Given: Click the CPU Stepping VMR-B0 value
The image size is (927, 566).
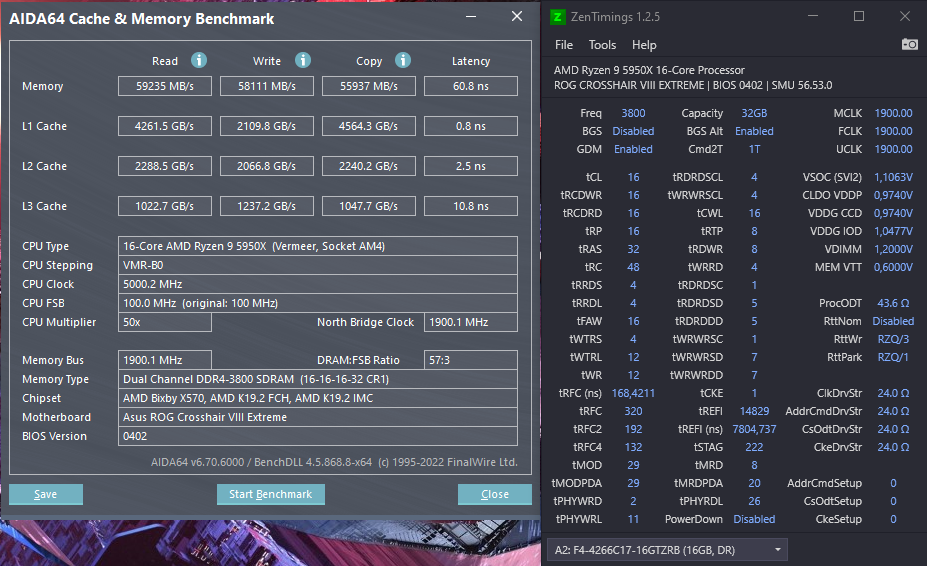Looking at the screenshot, I should pos(318,265).
